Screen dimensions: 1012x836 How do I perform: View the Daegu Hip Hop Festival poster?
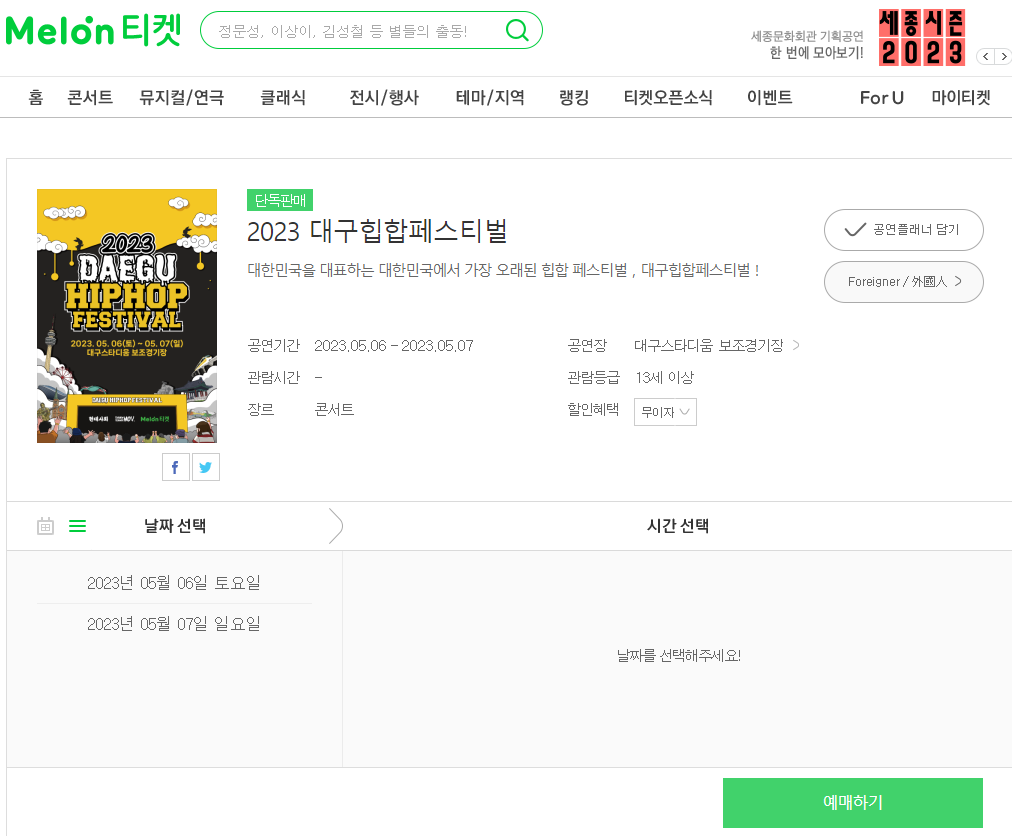[x=127, y=315]
